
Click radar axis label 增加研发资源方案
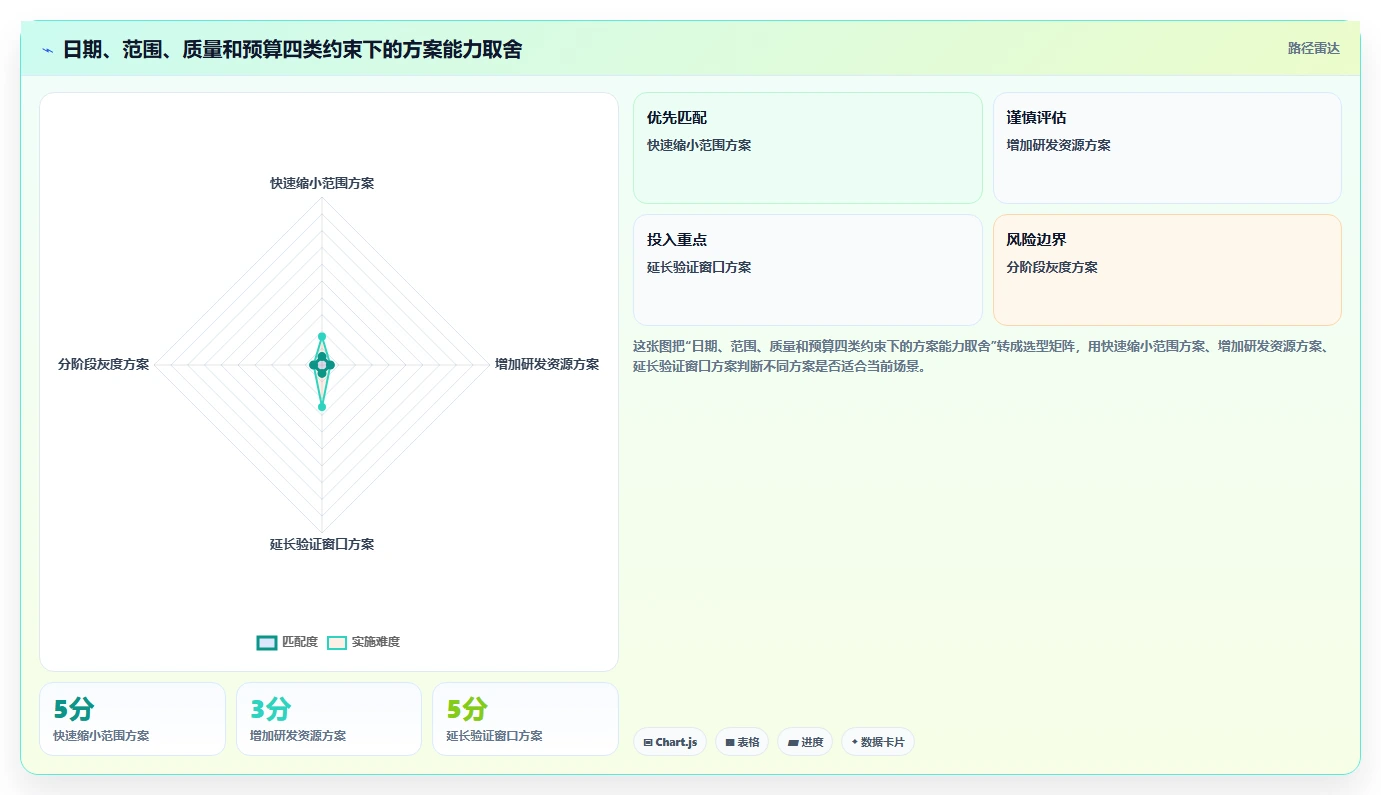point(547,364)
